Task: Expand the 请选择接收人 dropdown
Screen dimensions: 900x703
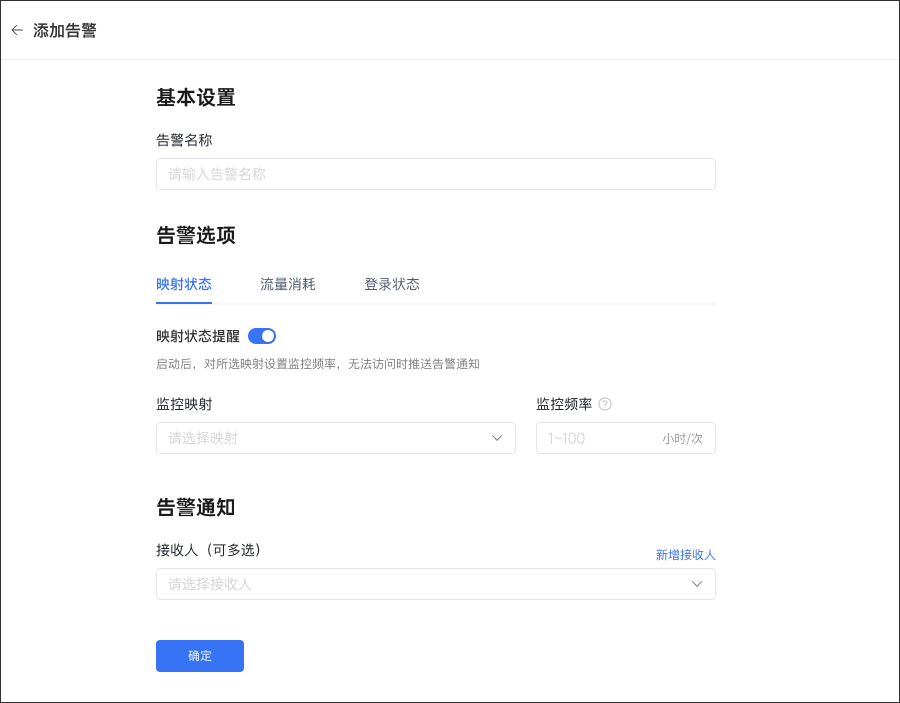Action: 420,584
